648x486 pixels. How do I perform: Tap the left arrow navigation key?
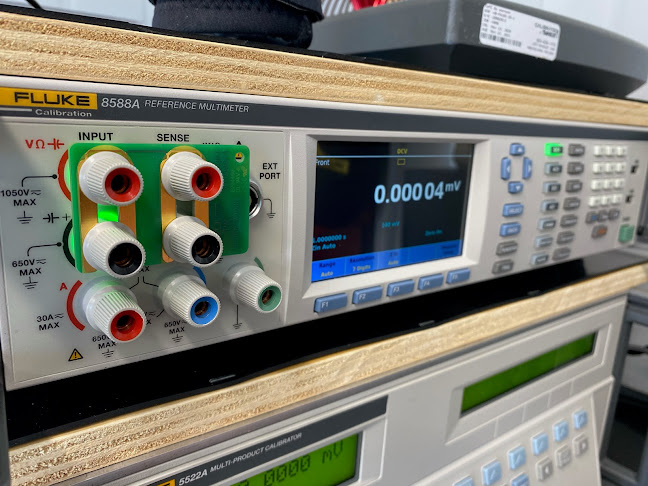pyautogui.click(x=506, y=168)
